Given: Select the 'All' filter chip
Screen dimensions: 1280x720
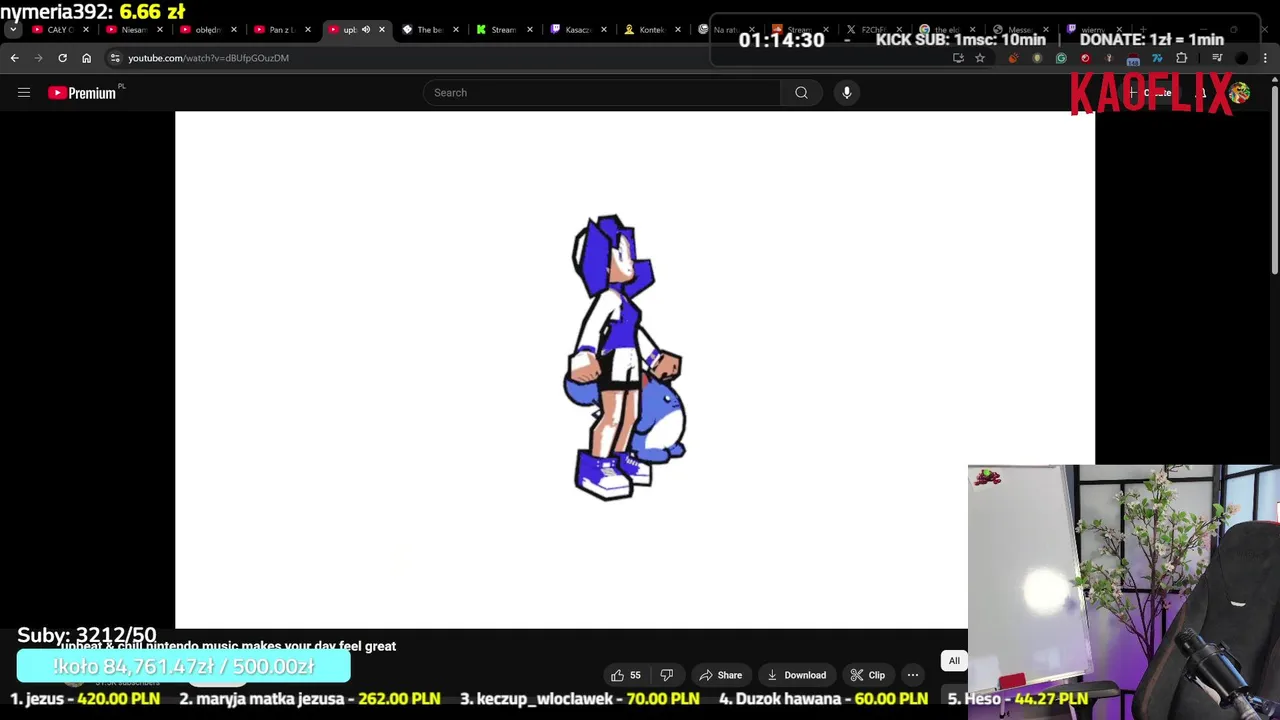Looking at the screenshot, I should (x=954, y=660).
